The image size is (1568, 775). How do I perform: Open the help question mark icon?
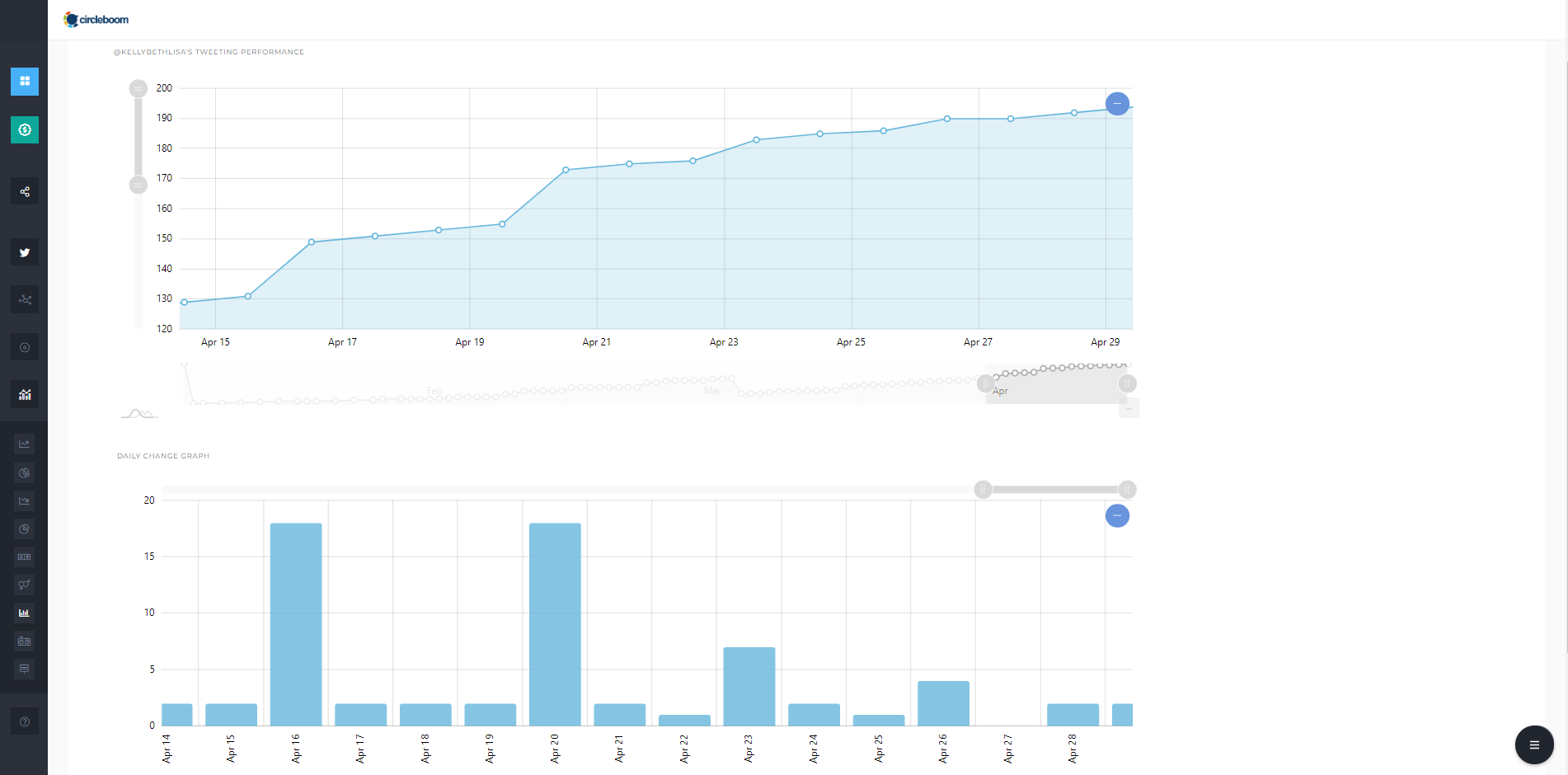pos(25,722)
